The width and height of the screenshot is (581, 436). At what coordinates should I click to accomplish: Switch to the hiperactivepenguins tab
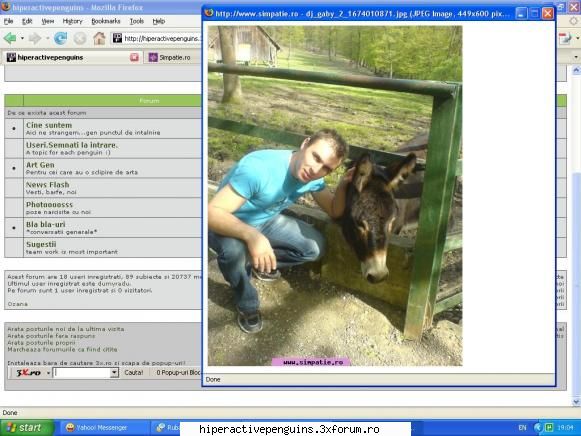(x=69, y=57)
